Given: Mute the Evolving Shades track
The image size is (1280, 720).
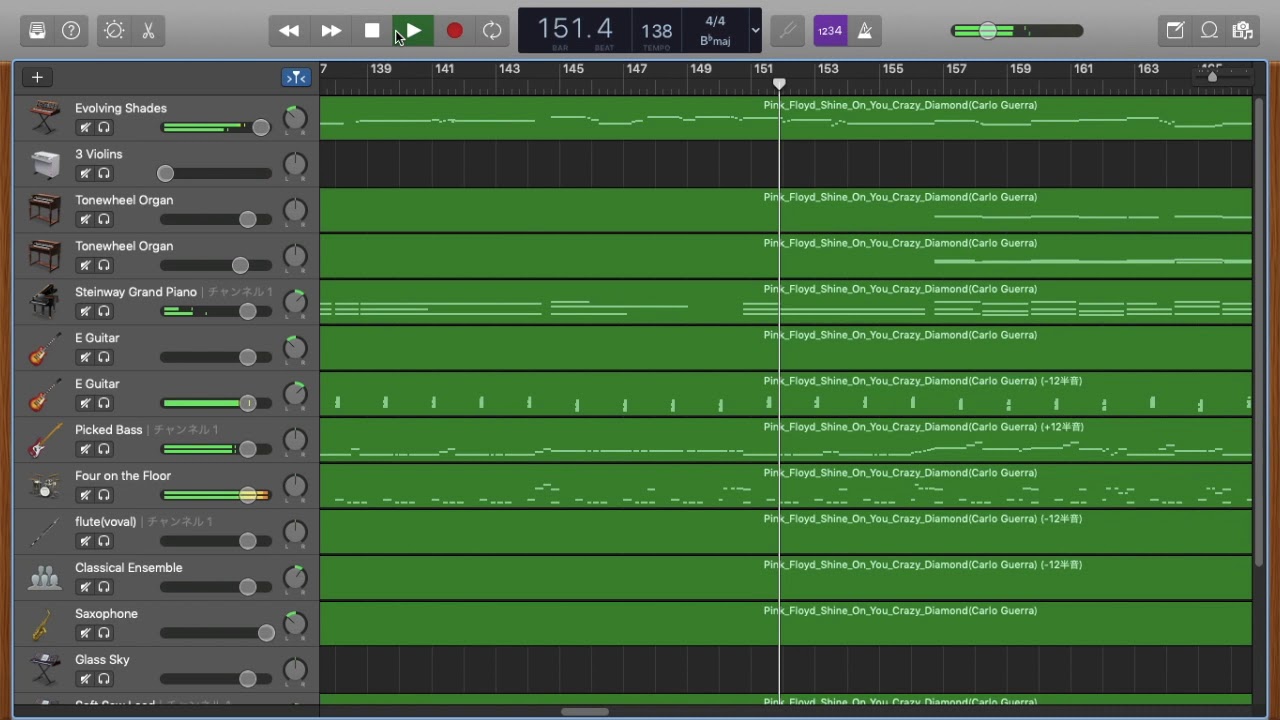Looking at the screenshot, I should point(85,128).
